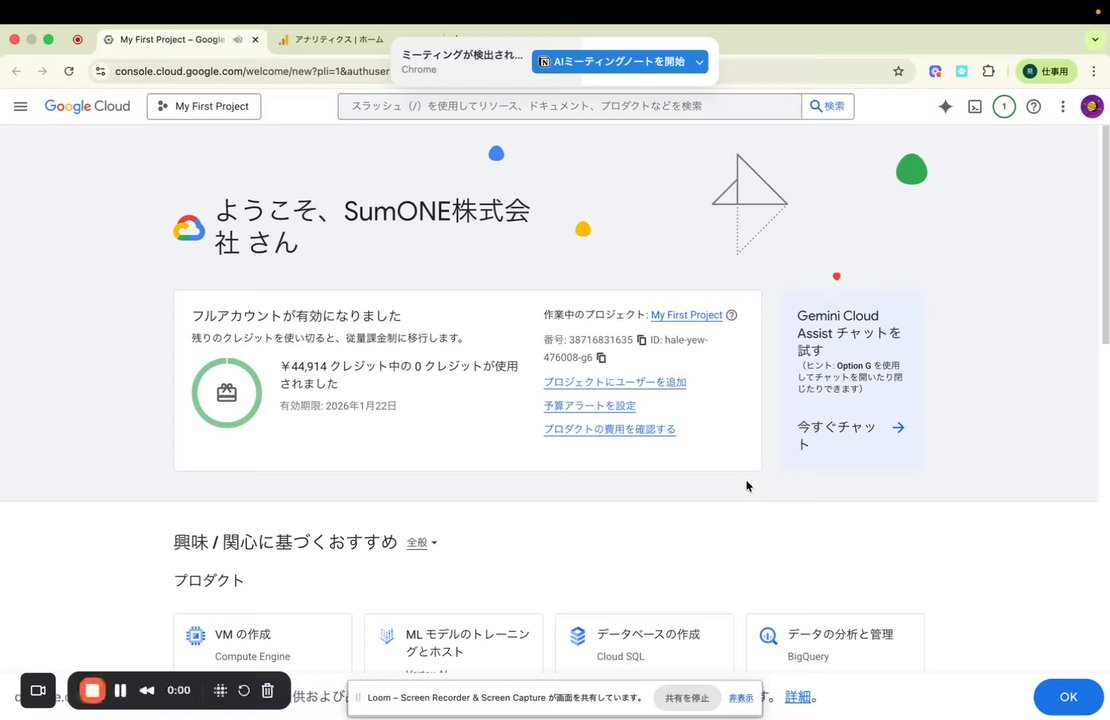
Task: Bookmark this page with the star icon
Action: (x=898, y=71)
